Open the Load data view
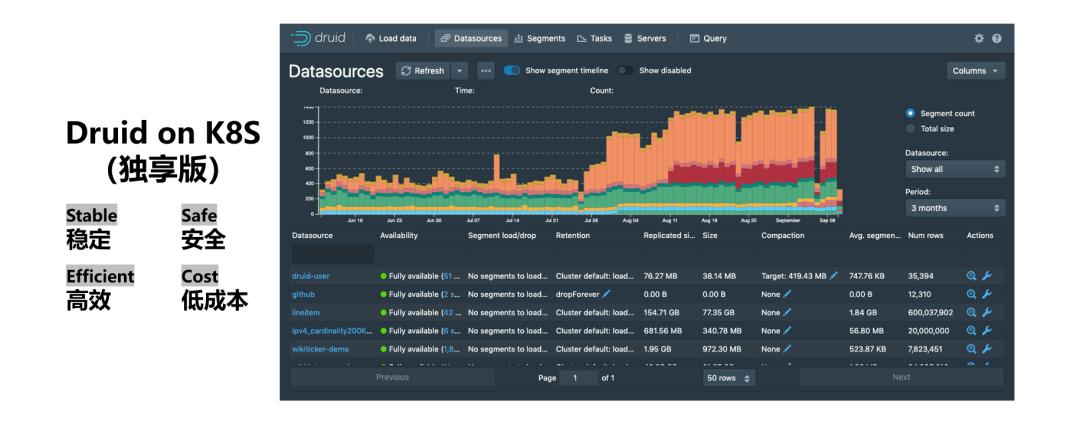The image size is (1080, 423). coord(391,39)
